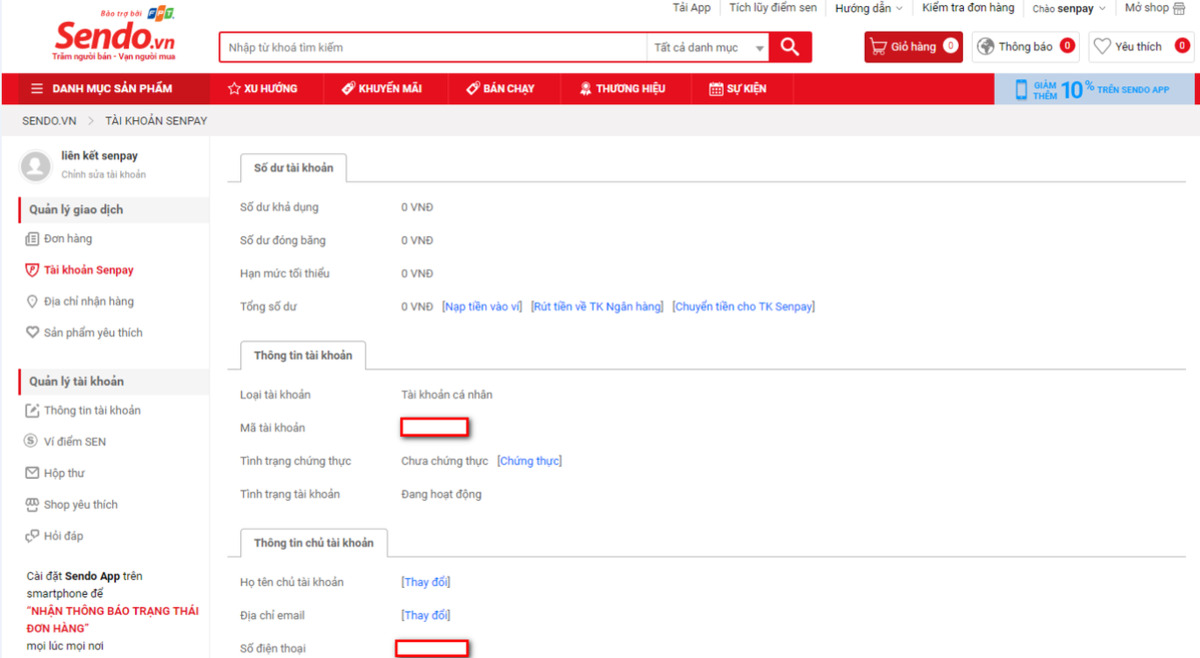Click the Xu hướng star icon
The width and height of the screenshot is (1200, 658).
pyautogui.click(x=234, y=89)
